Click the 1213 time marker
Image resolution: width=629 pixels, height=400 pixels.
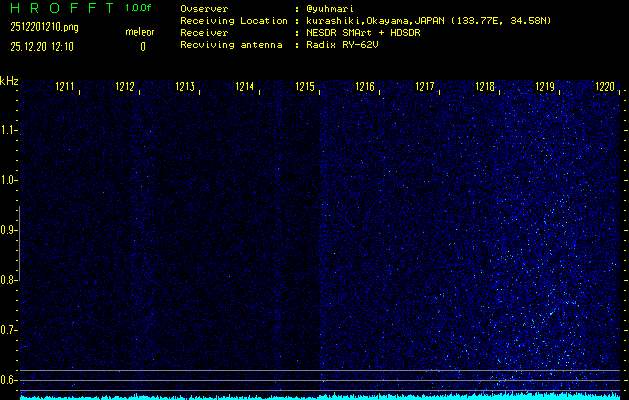pyautogui.click(x=185, y=86)
